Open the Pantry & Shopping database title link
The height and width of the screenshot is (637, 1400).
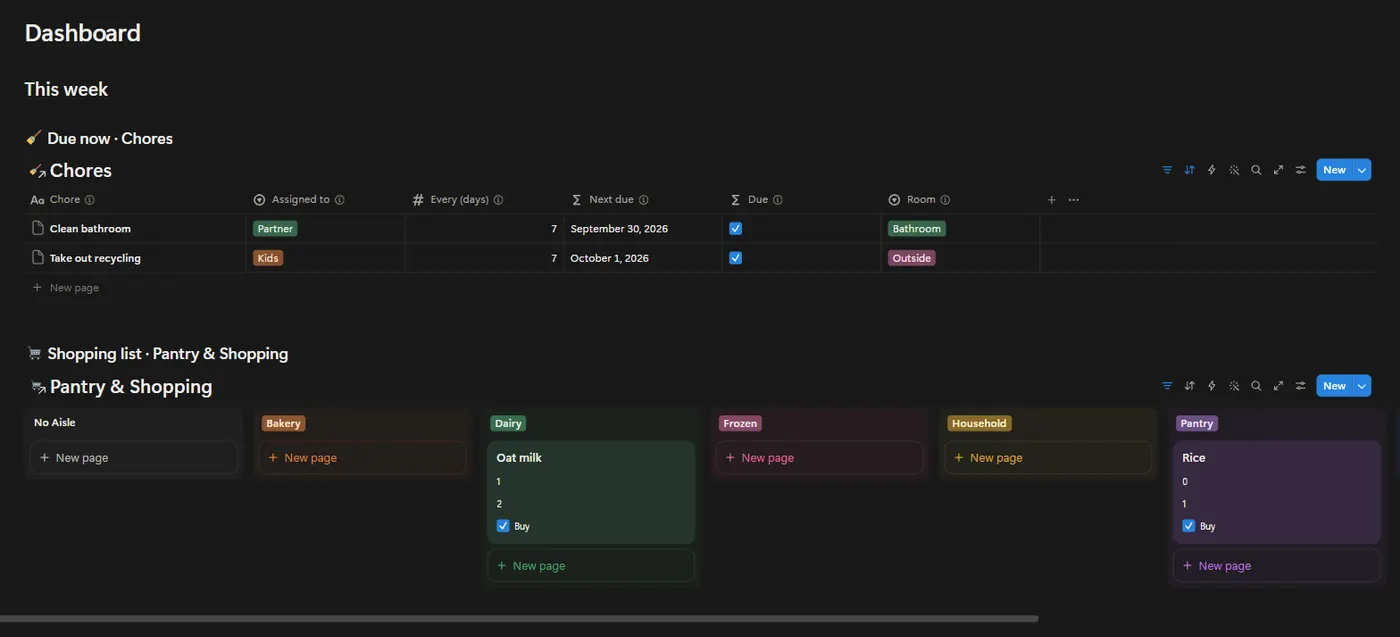[131, 387]
